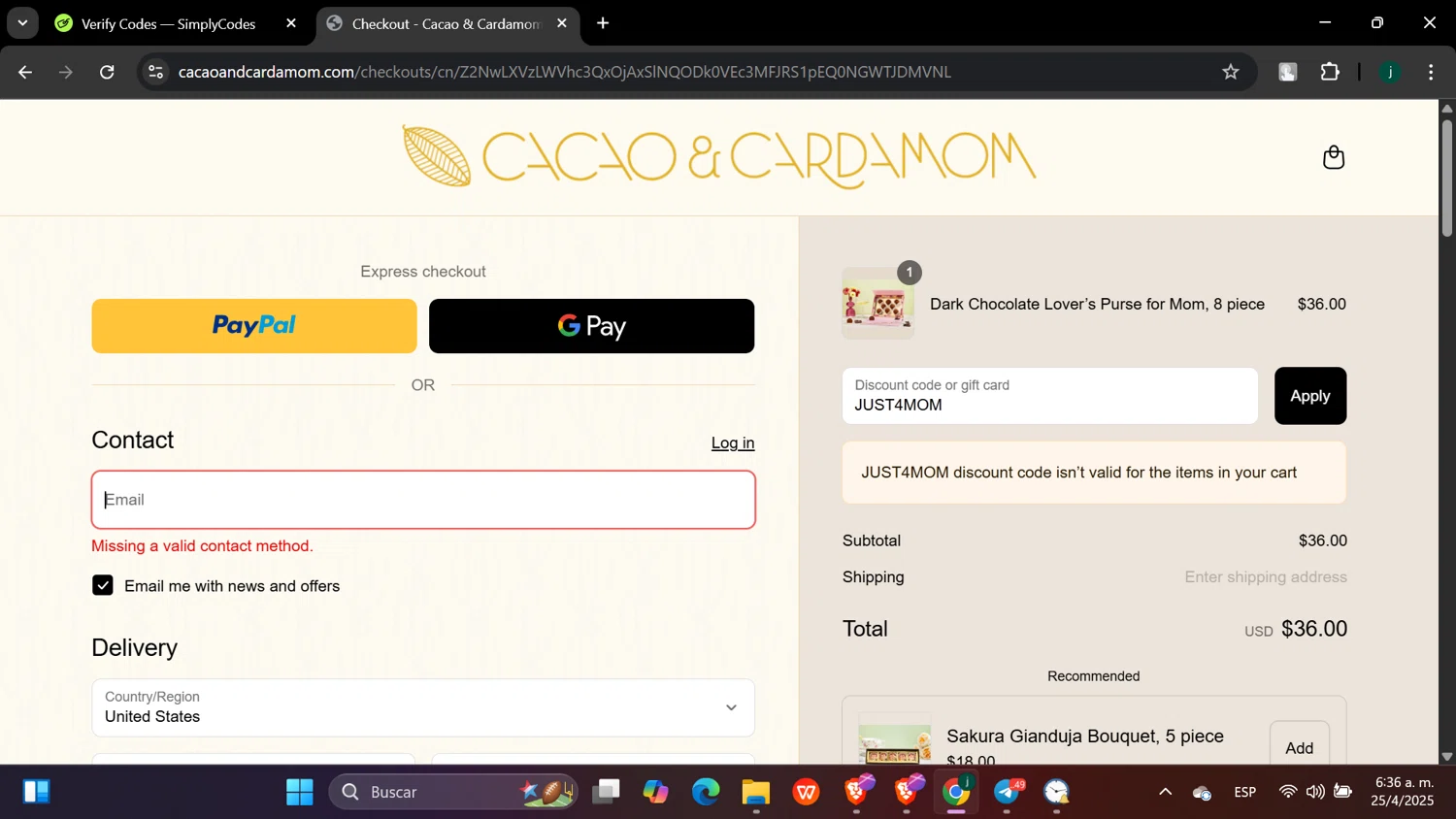Click the Total USD $36.00 amount
Viewport: 1456px width, 819px height.
tap(1296, 629)
